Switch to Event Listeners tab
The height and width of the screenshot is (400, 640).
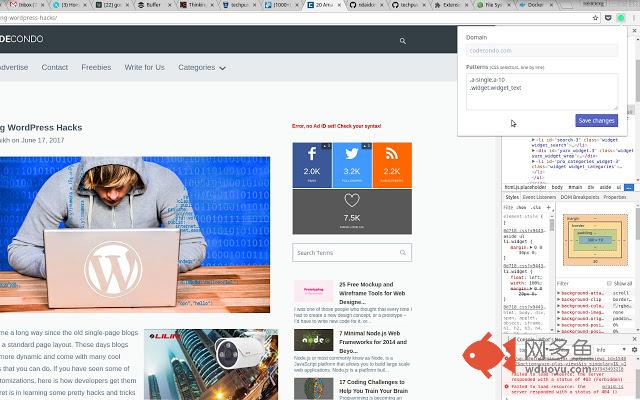(x=539, y=197)
